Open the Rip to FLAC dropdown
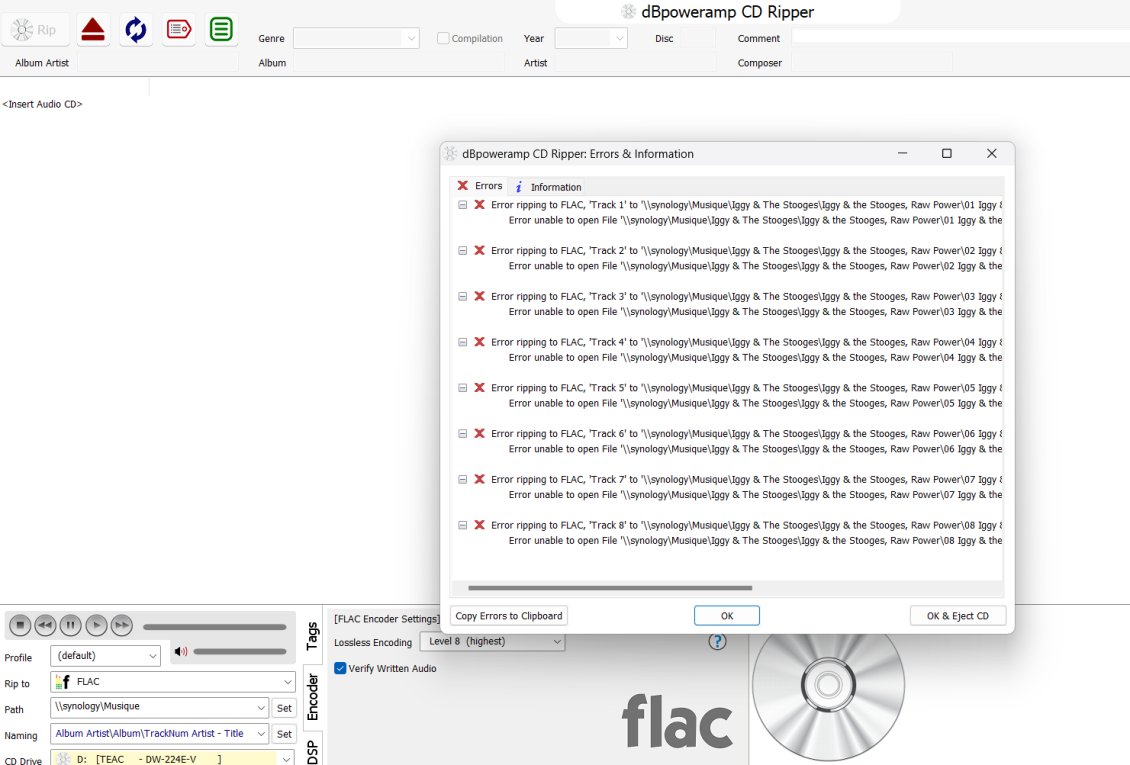The image size is (1130, 765). click(173, 682)
